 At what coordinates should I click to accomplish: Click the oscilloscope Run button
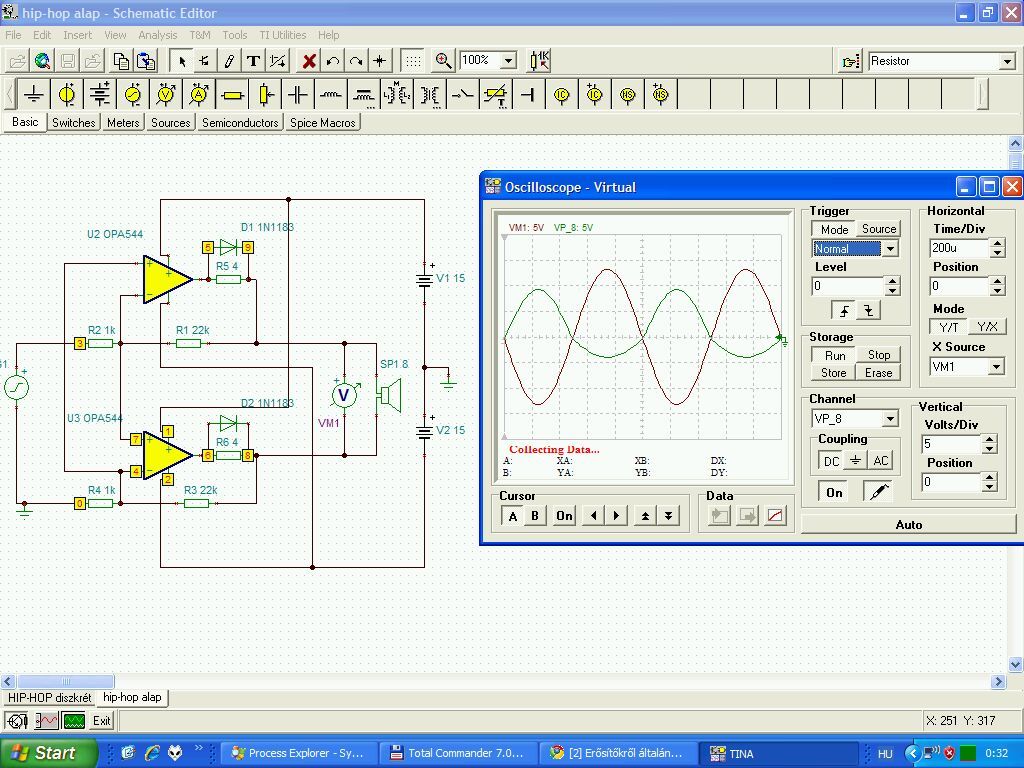tap(835, 355)
